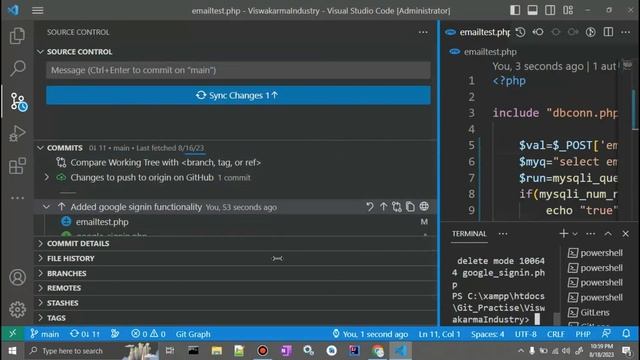640x360 pixels.
Task: Open emailtest.php in commit file list
Action: pyautogui.click(x=102, y=222)
